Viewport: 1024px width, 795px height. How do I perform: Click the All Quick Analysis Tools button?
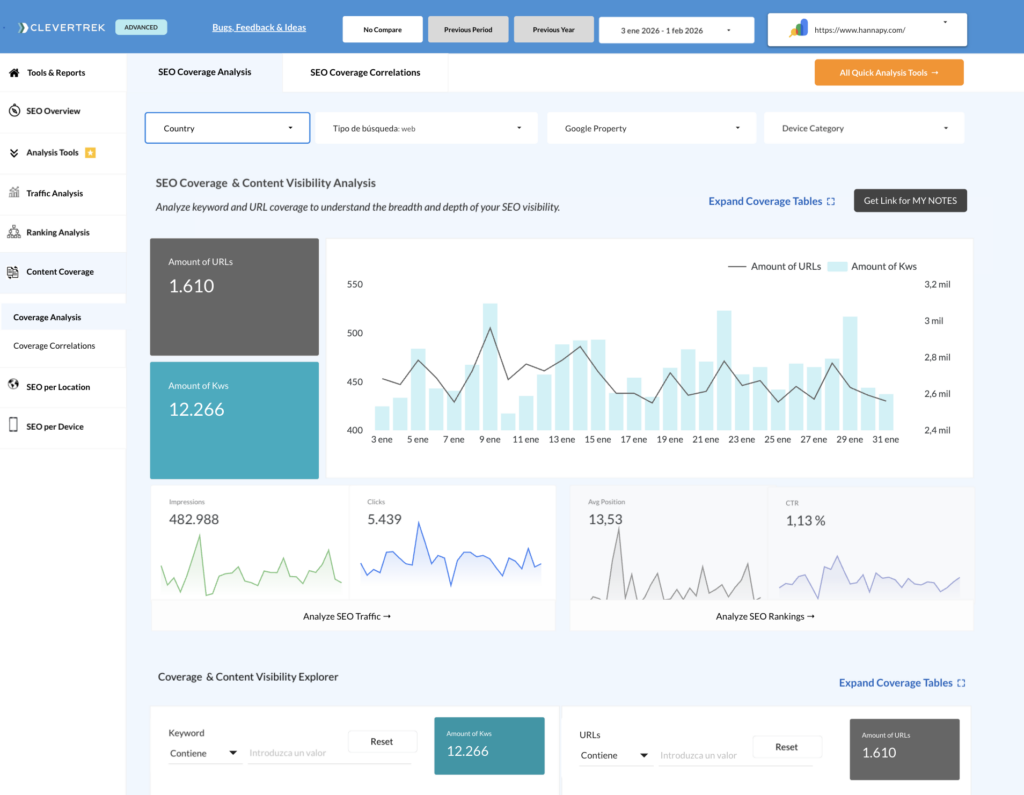[889, 72]
